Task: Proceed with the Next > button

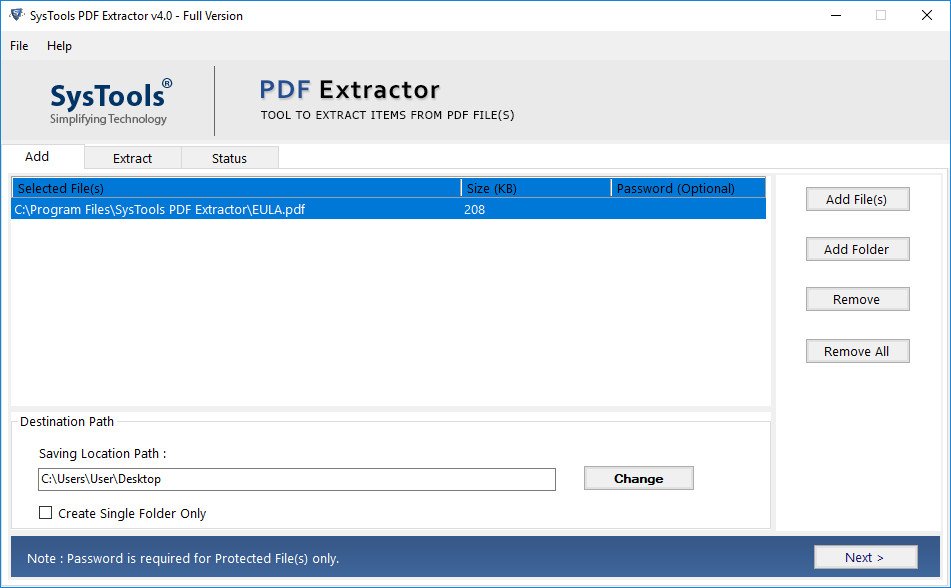Action: point(865,557)
